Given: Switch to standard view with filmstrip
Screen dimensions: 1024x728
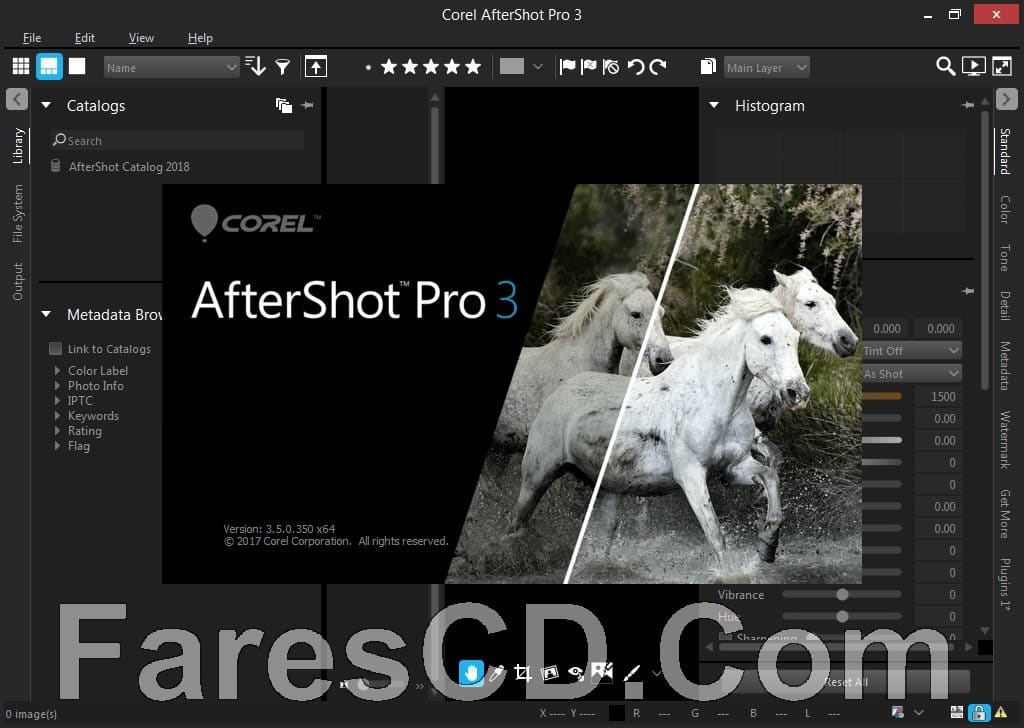Looking at the screenshot, I should pos(49,66).
